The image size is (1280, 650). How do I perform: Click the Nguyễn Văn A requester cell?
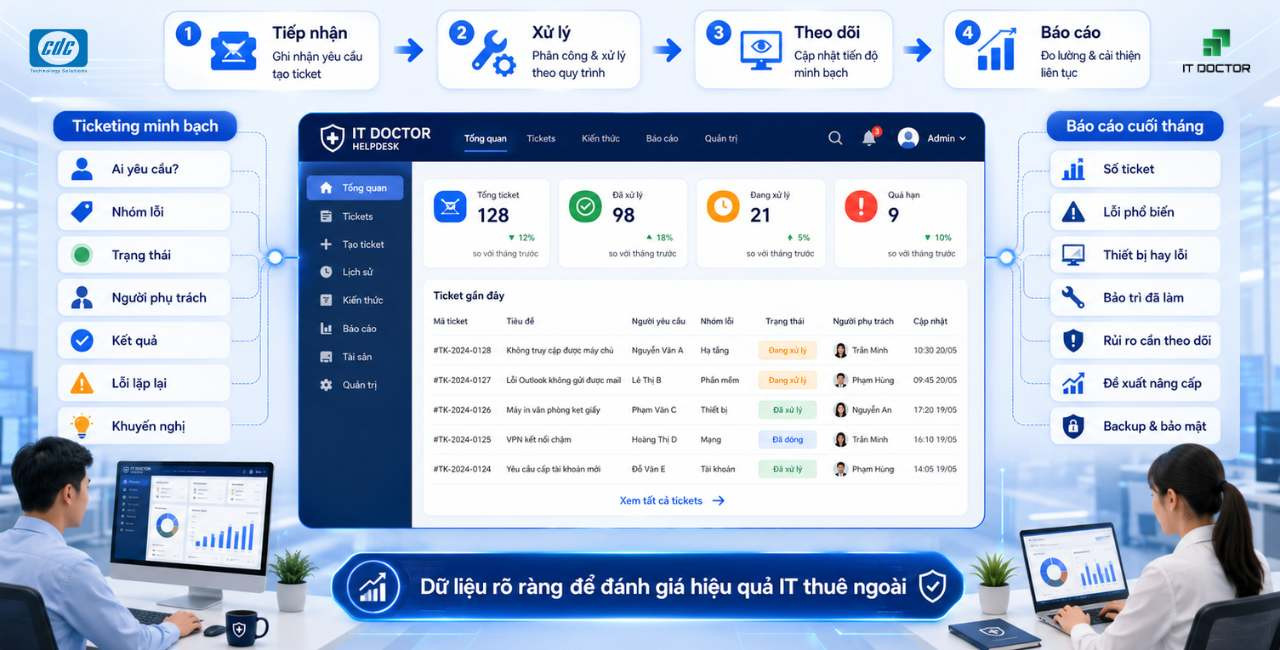click(x=657, y=350)
